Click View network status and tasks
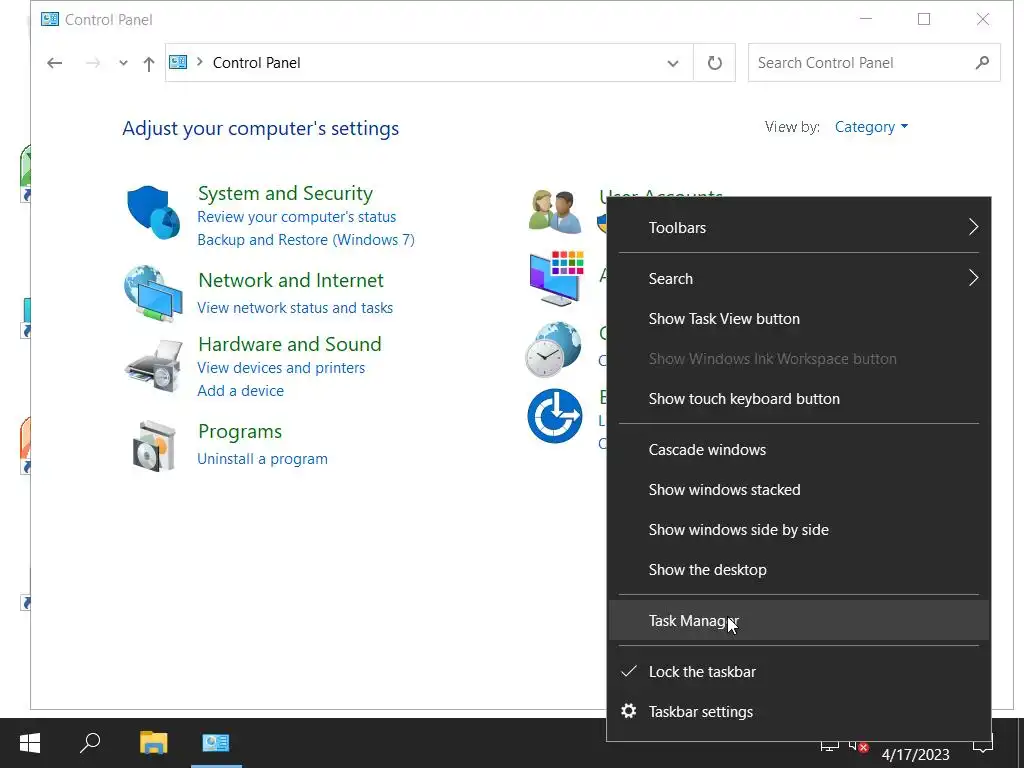The image size is (1024, 768). pyautogui.click(x=295, y=308)
